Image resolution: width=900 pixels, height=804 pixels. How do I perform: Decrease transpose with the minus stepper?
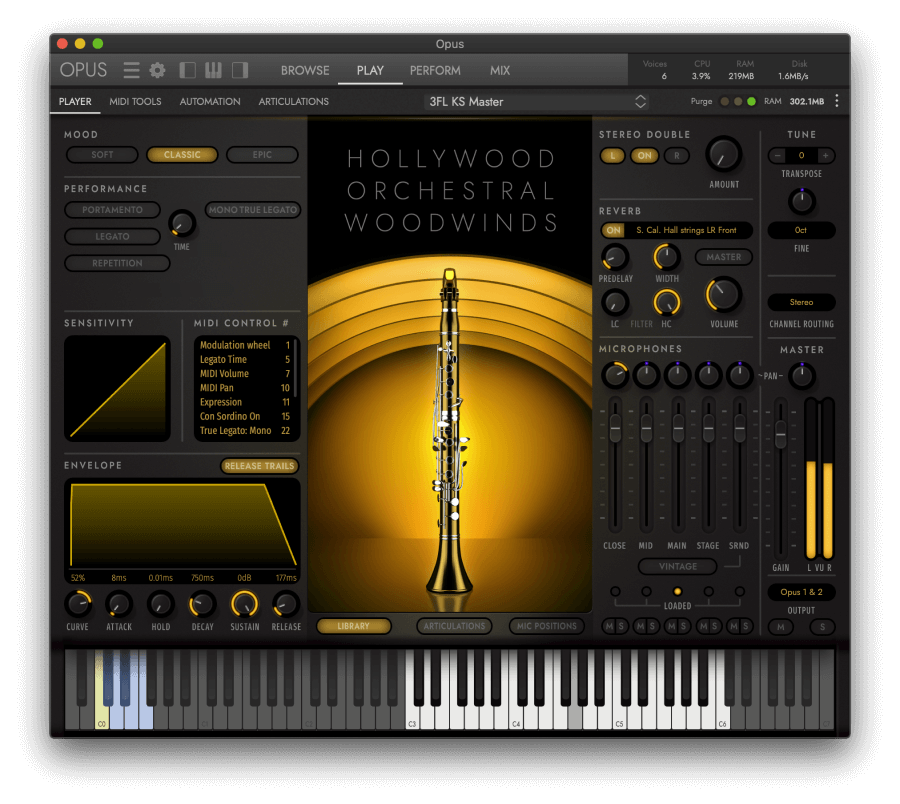(x=777, y=155)
